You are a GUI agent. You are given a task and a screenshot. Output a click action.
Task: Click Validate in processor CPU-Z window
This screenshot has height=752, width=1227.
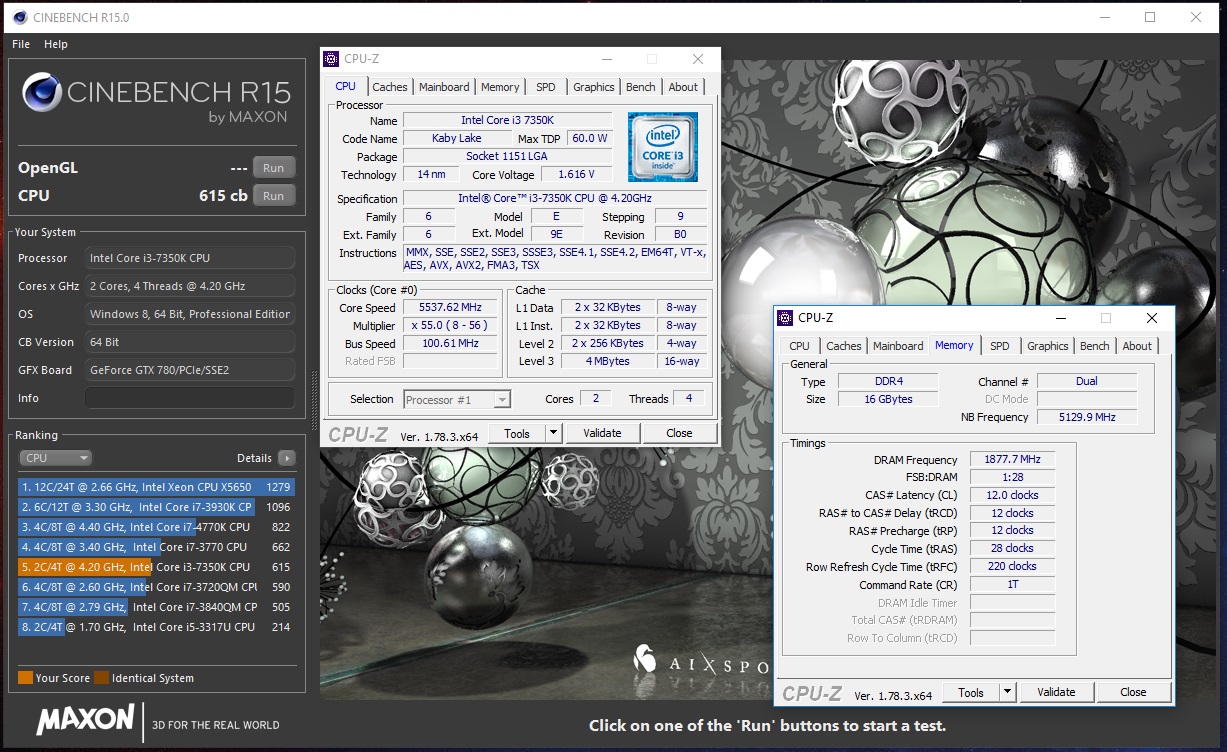tap(602, 433)
